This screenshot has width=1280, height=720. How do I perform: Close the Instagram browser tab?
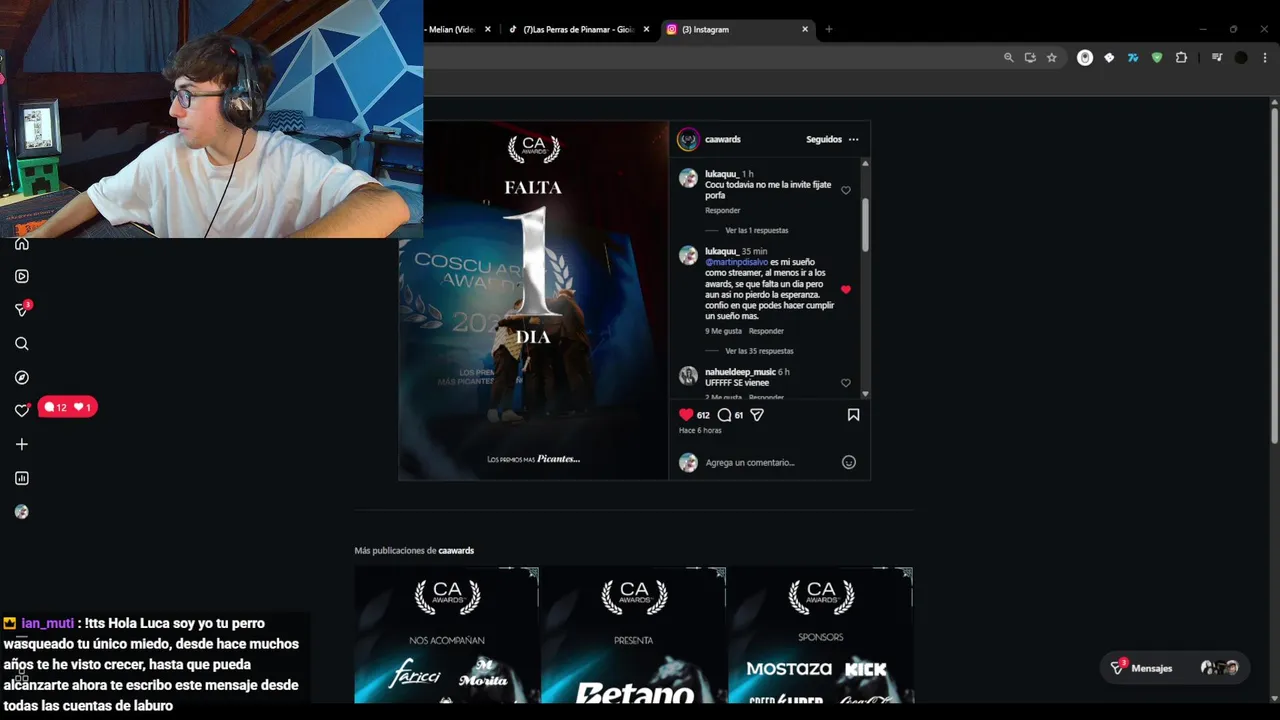pyautogui.click(x=805, y=29)
